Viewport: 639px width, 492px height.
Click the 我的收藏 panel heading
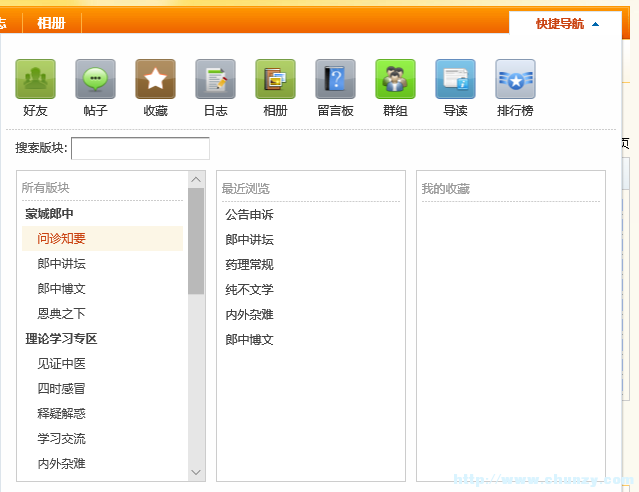(446, 189)
